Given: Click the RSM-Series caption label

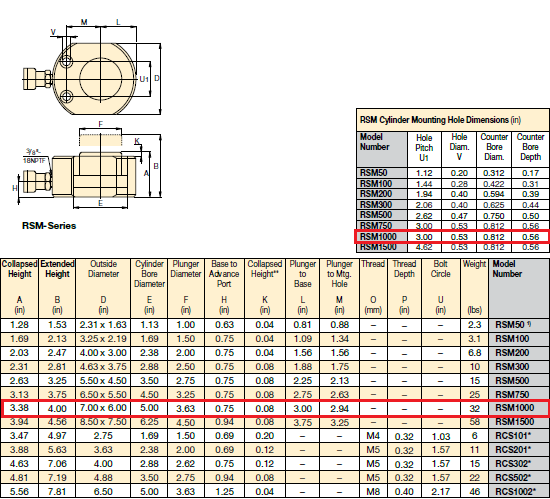Looking at the screenshot, I should point(49,225).
